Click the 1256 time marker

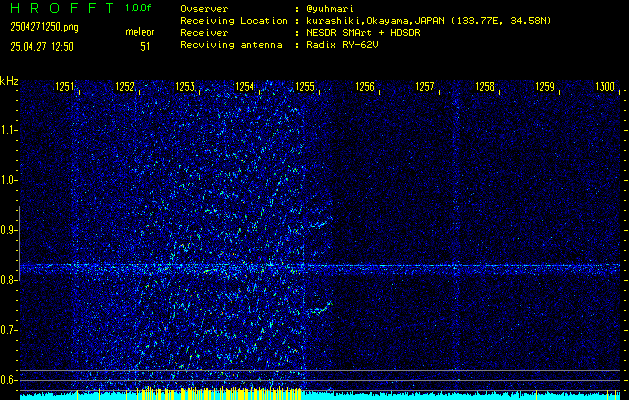365,87
